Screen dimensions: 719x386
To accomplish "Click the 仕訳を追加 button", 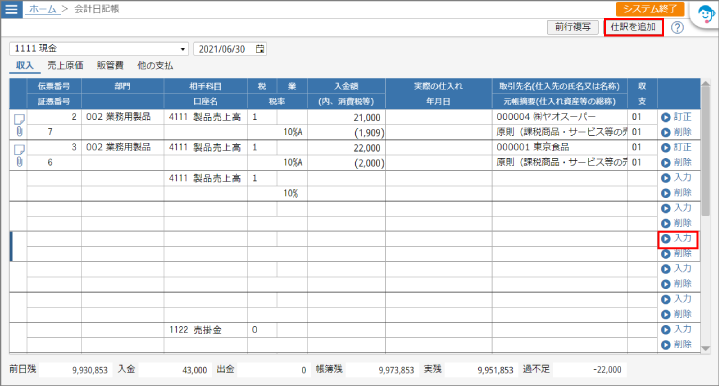I will tap(633, 27).
